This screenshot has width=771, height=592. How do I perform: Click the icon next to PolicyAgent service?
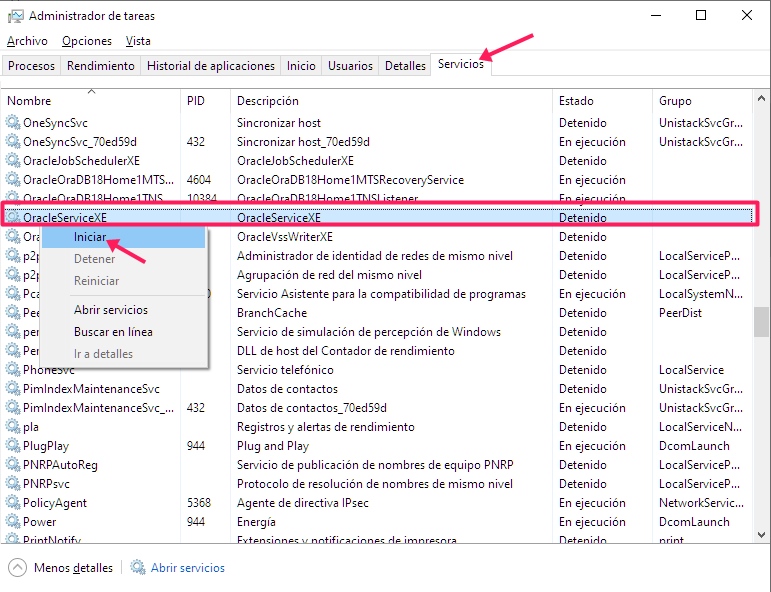pos(13,503)
